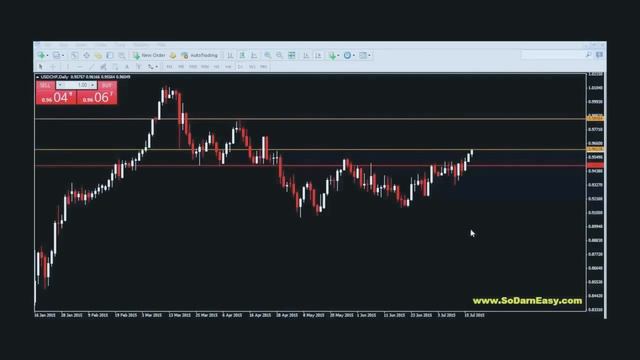Click the buy price panel showing 06
The height and width of the screenshot is (360, 640).
point(97,97)
